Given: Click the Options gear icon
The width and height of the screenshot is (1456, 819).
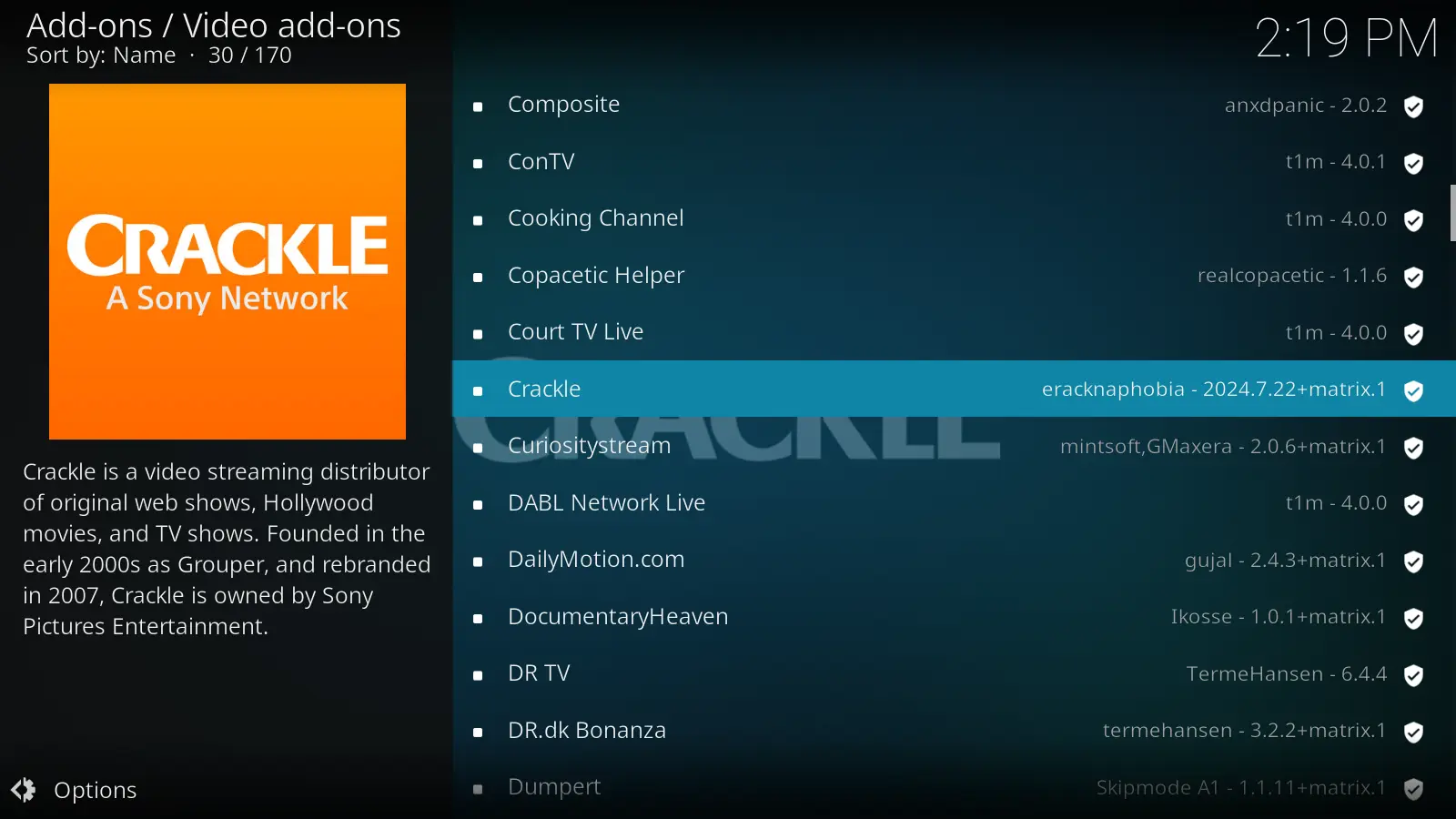Looking at the screenshot, I should [x=24, y=790].
